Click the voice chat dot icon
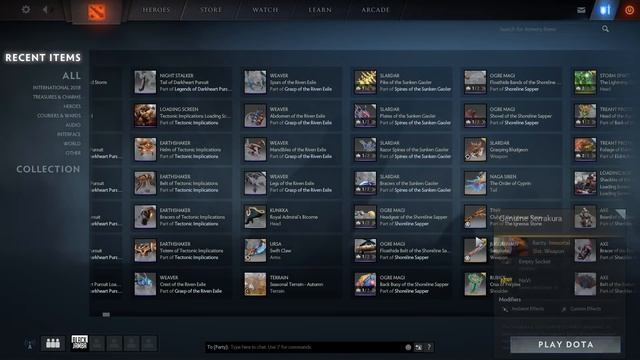 click(408, 347)
